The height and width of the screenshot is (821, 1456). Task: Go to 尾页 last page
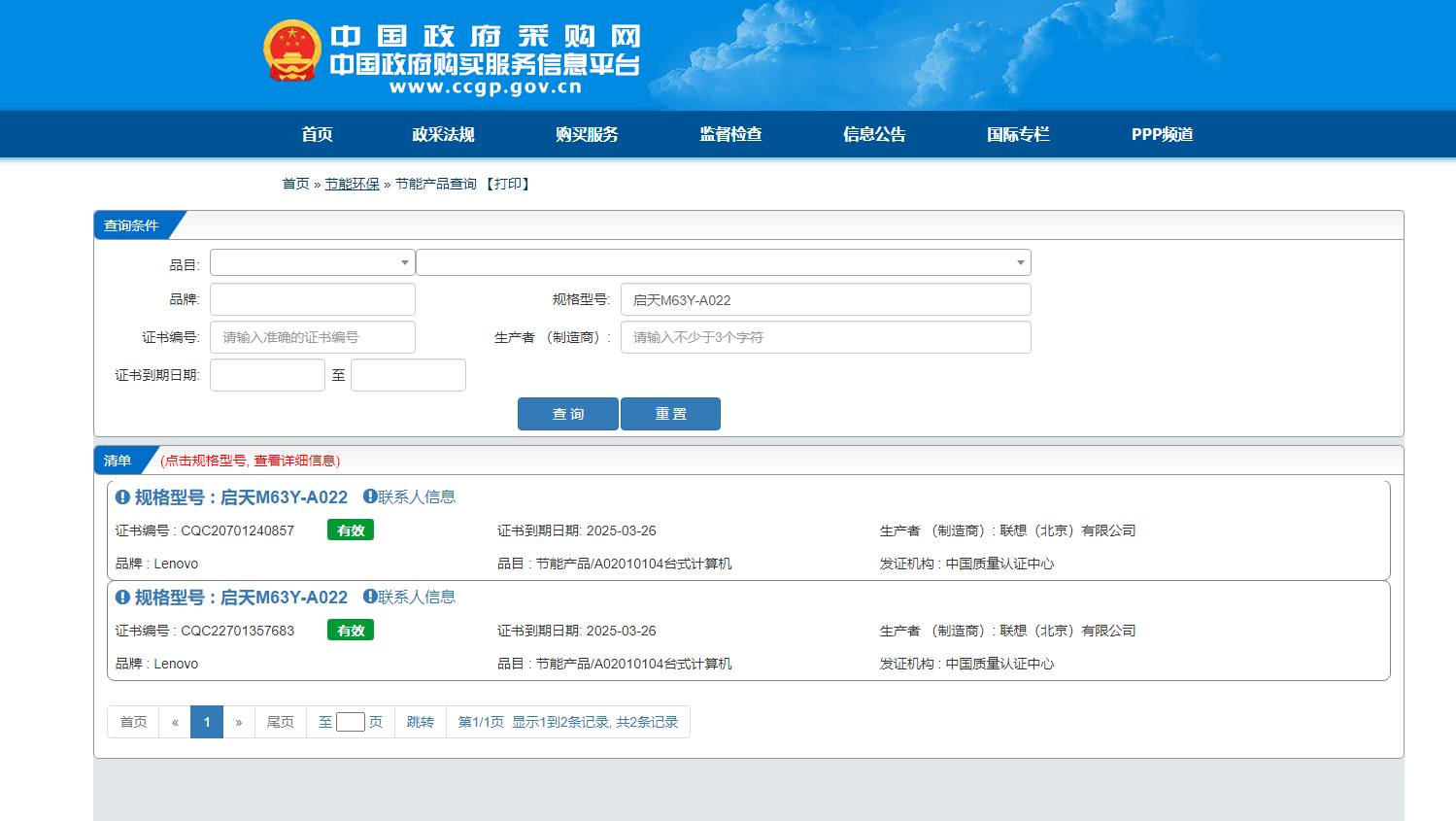(x=281, y=722)
